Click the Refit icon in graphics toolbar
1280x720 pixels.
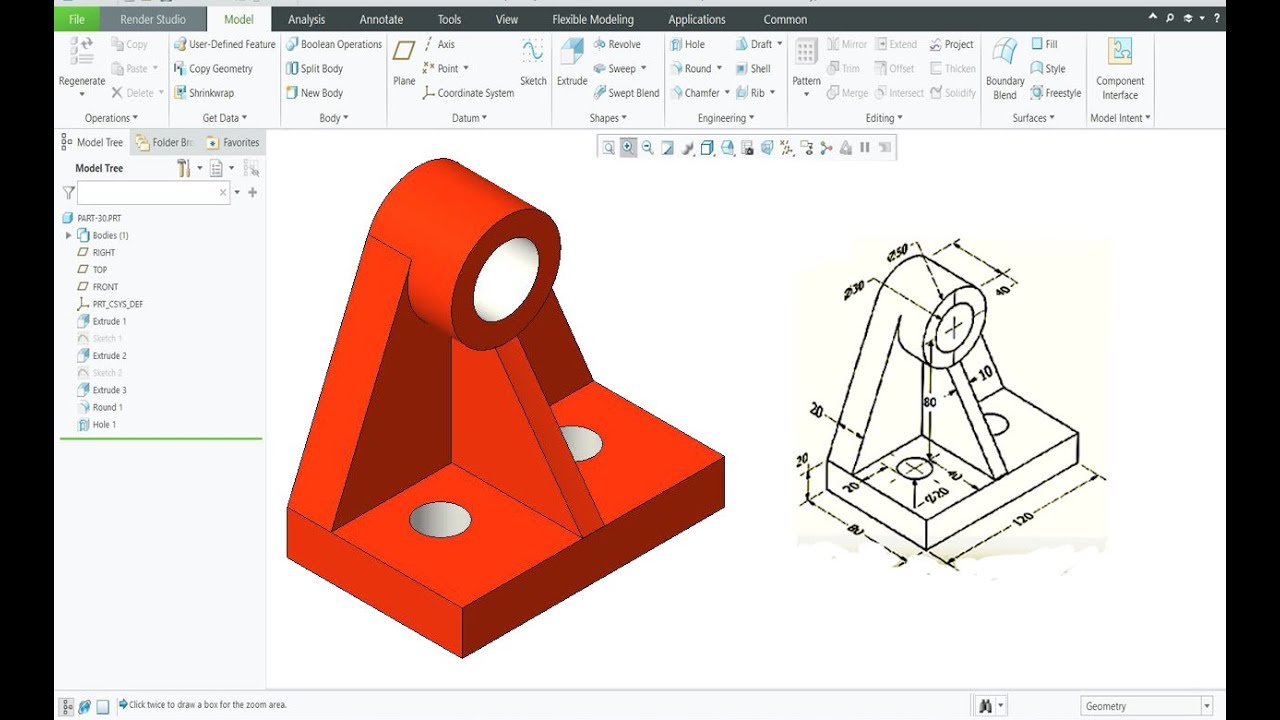click(608, 148)
